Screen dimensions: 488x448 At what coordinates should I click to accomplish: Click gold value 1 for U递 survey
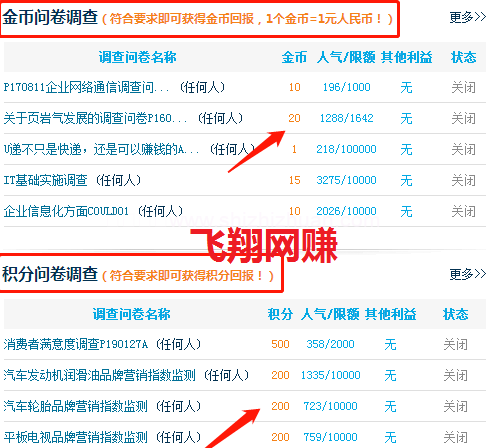294,149
